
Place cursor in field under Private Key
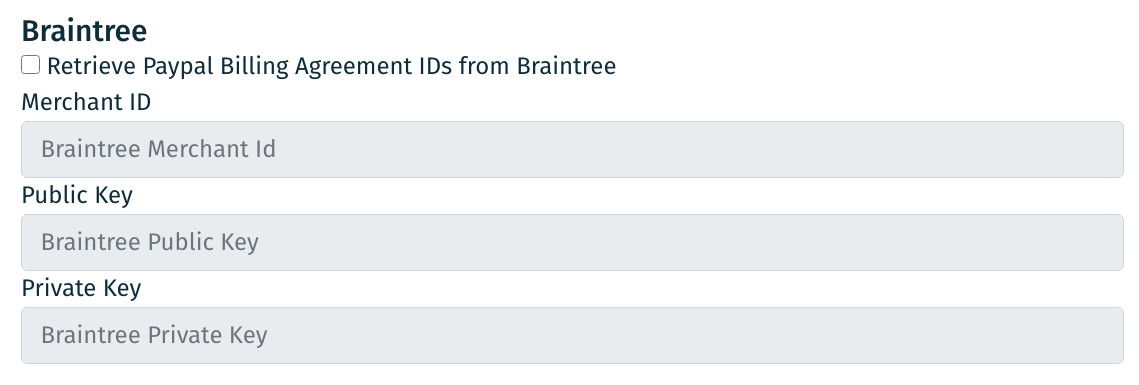pyautogui.click(x=572, y=336)
